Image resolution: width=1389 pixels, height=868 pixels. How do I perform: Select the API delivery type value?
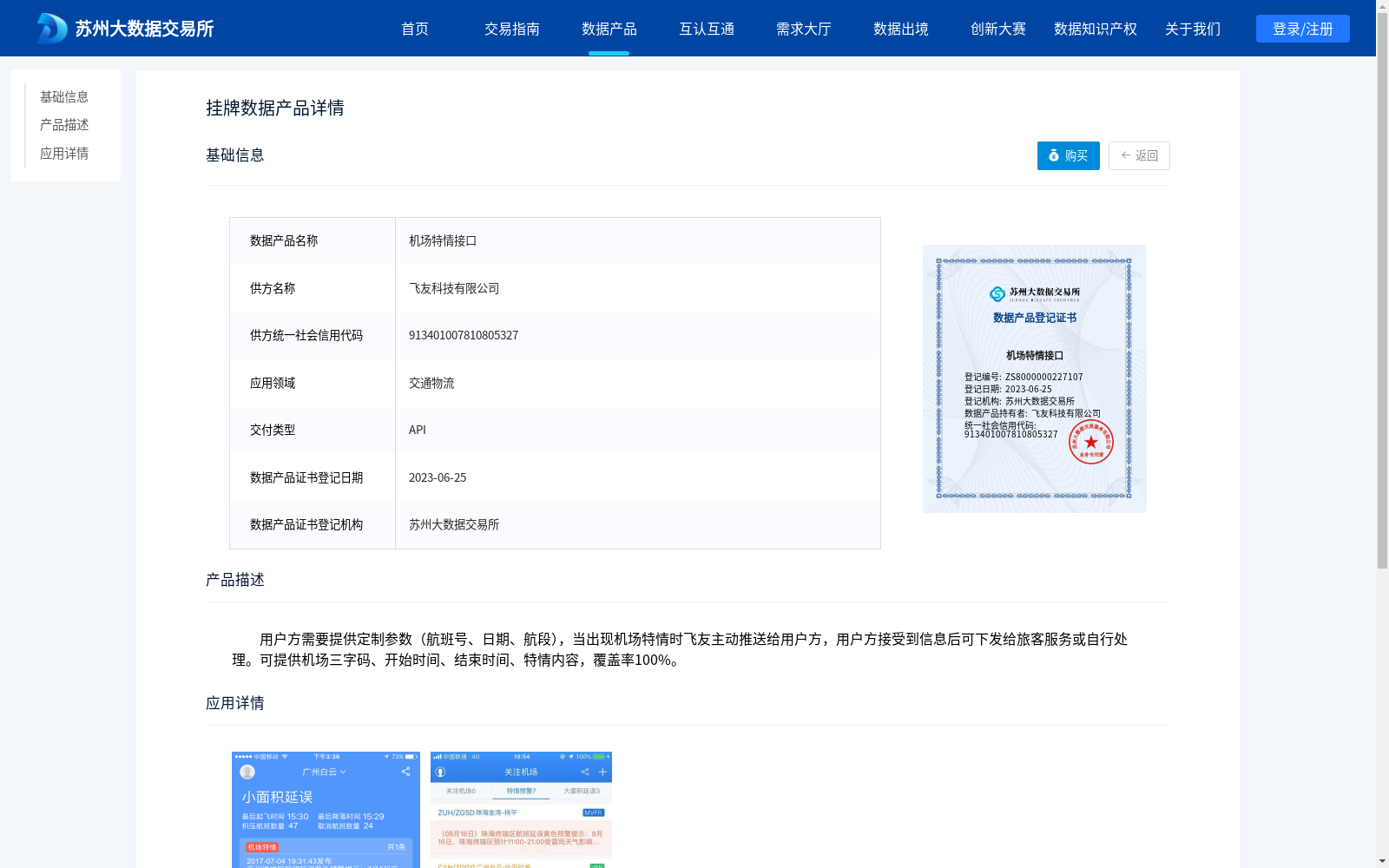tap(418, 430)
